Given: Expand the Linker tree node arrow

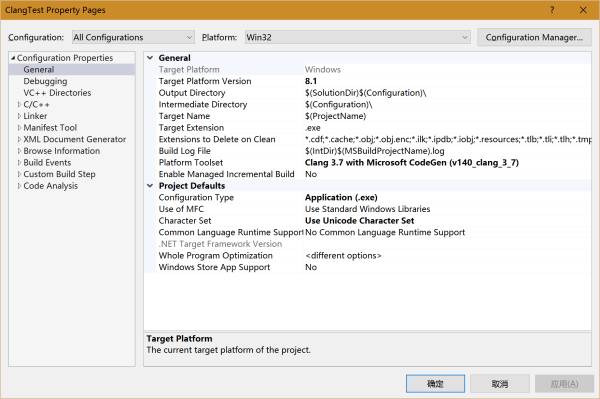Looking at the screenshot, I should pos(19,116).
